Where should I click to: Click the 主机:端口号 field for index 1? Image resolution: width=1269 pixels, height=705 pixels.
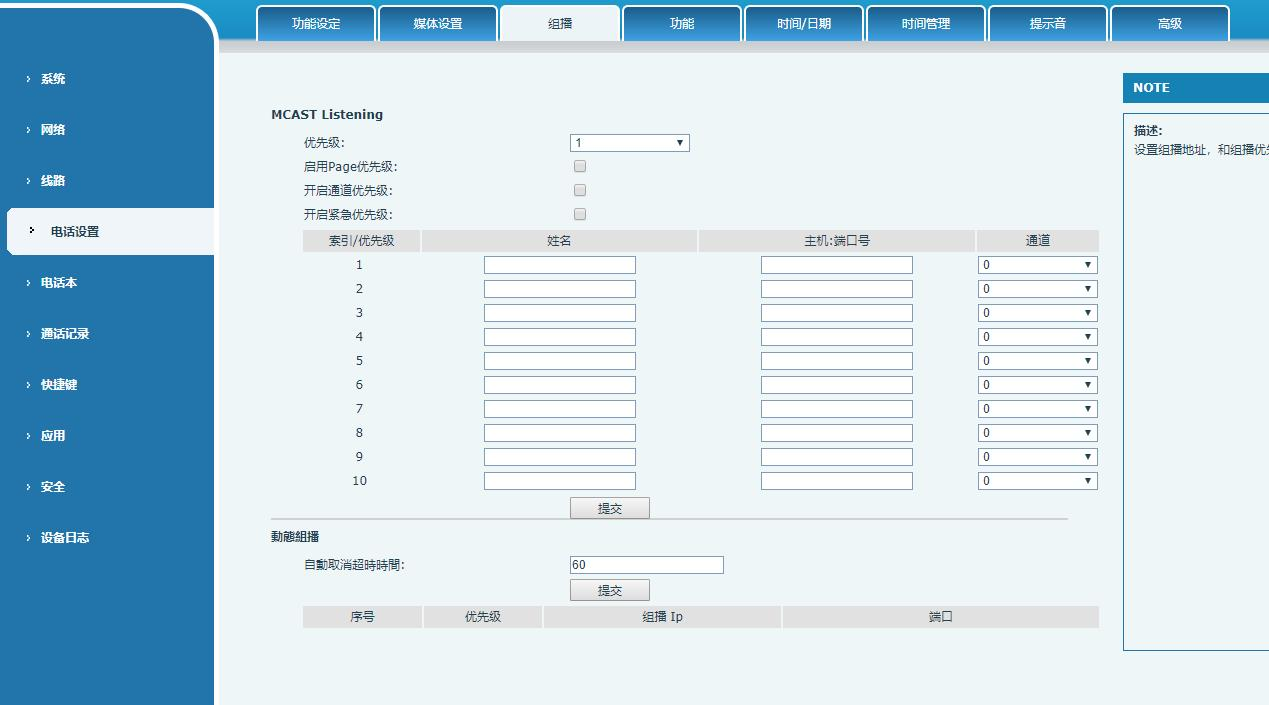(x=837, y=265)
